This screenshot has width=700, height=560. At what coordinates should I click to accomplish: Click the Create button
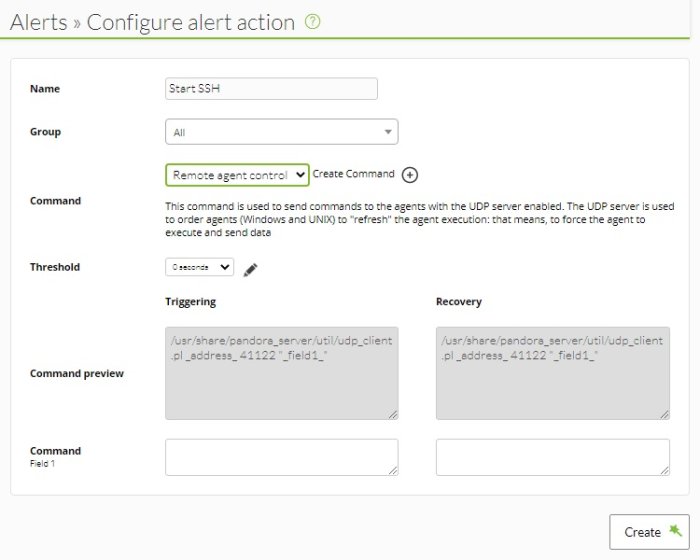pyautogui.click(x=649, y=532)
